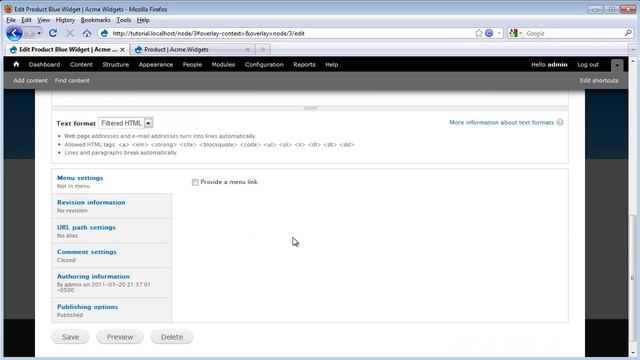Image resolution: width=640 pixels, height=360 pixels.
Task: Select the Authoring information vertical tab
Action: tap(112, 283)
